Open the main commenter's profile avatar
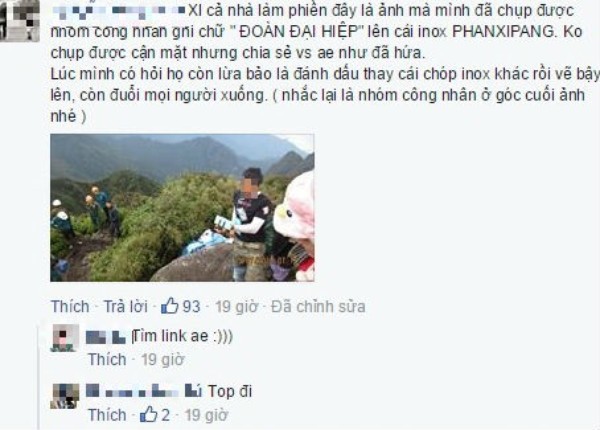Image resolution: width=600 pixels, height=430 pixels. tap(20, 20)
